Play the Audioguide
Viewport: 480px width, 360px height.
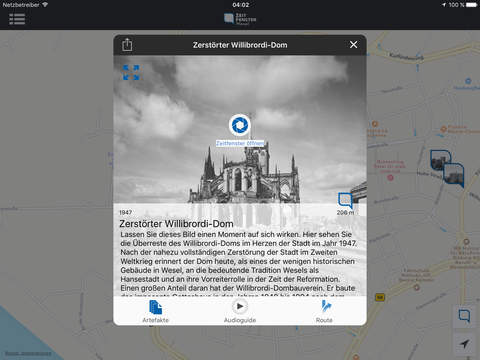pos(240,311)
